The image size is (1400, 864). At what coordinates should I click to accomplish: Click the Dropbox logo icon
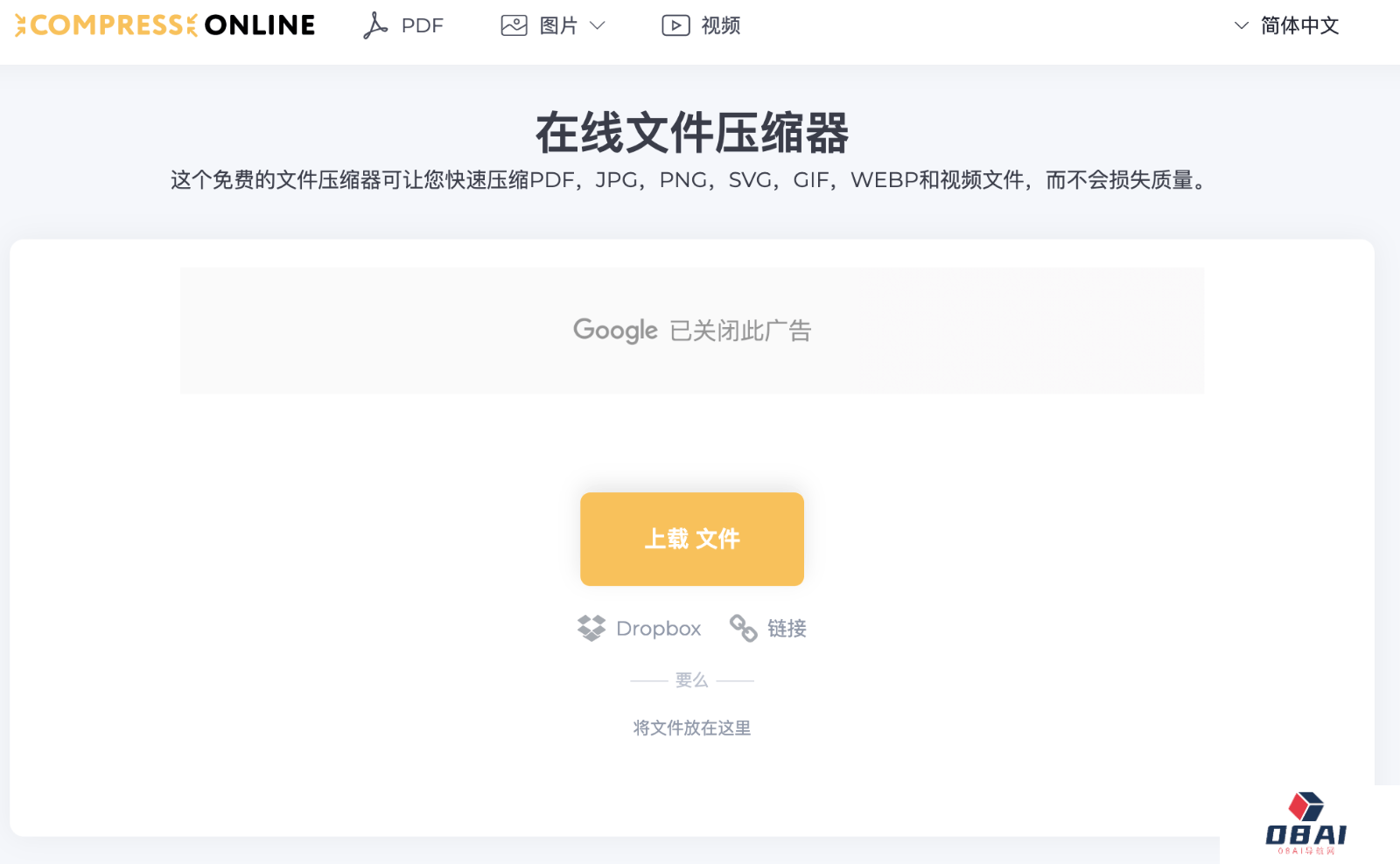(x=591, y=628)
